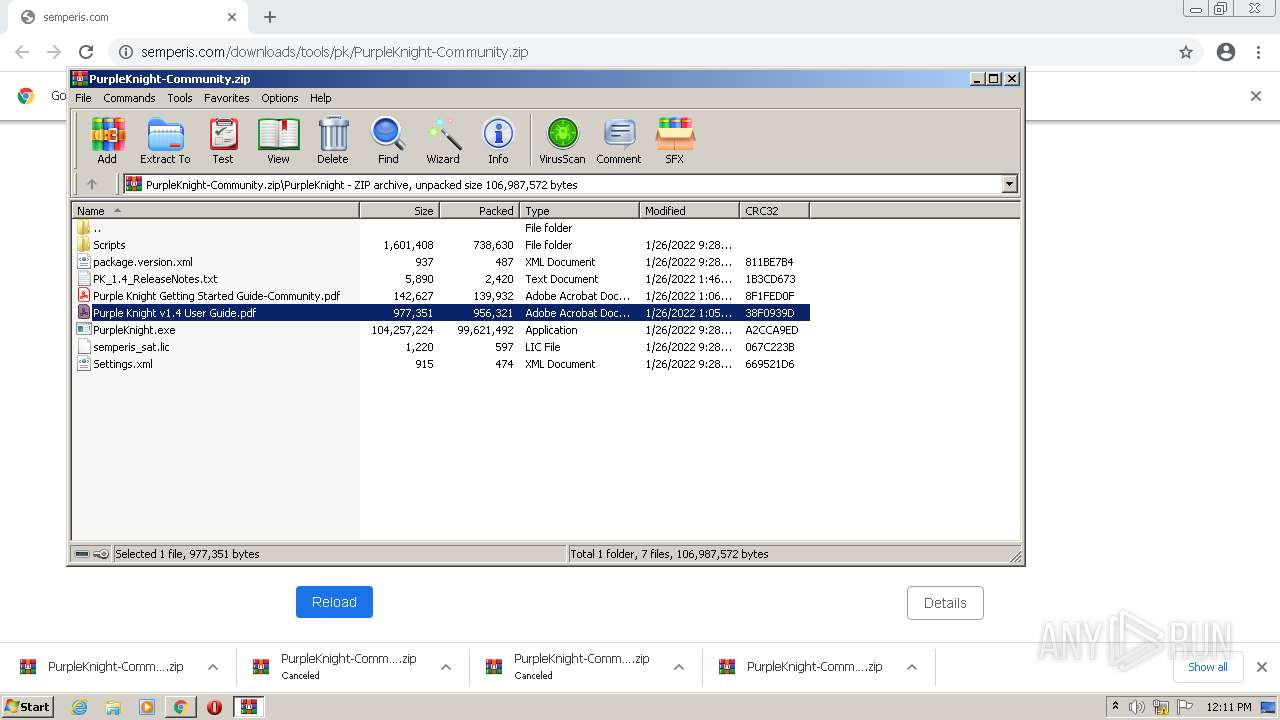Viewport: 1280px width, 720px height.
Task: Click the Windows Start button
Action: (28, 707)
